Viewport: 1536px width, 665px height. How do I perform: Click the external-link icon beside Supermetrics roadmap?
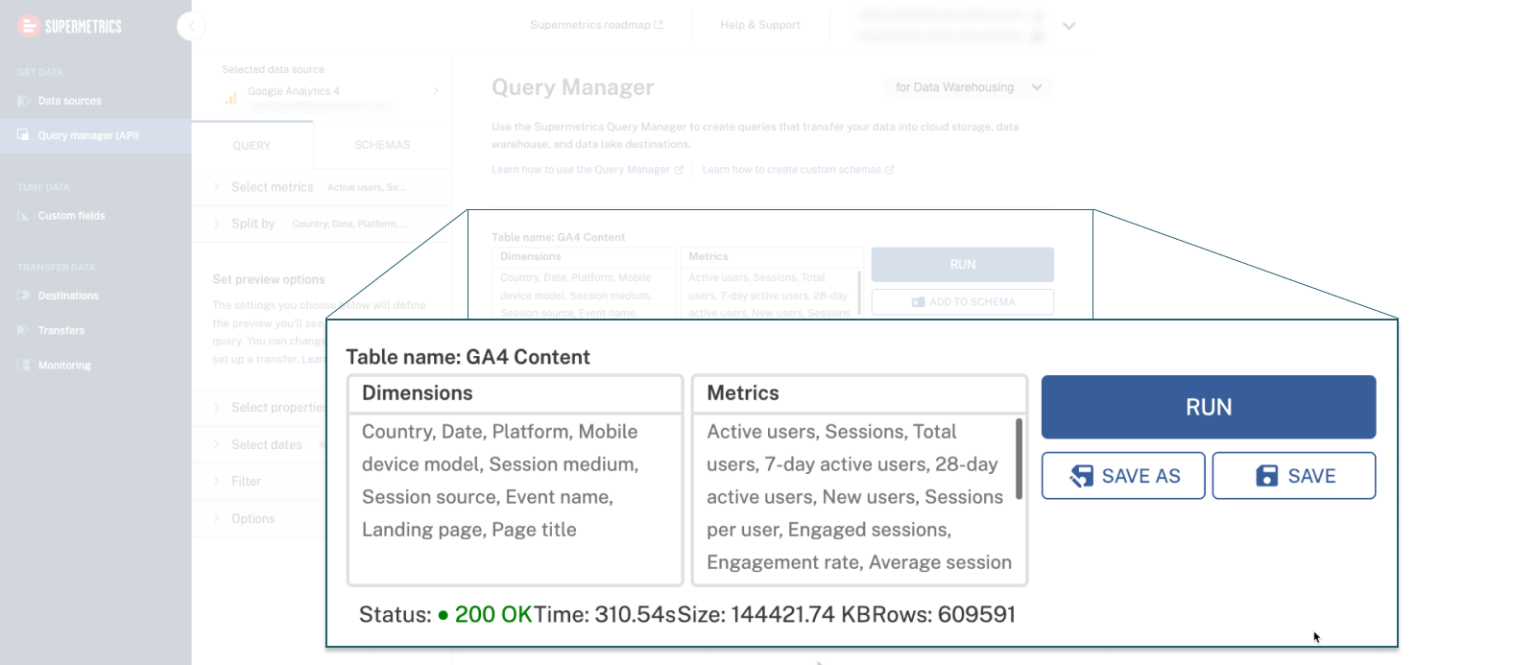point(661,25)
